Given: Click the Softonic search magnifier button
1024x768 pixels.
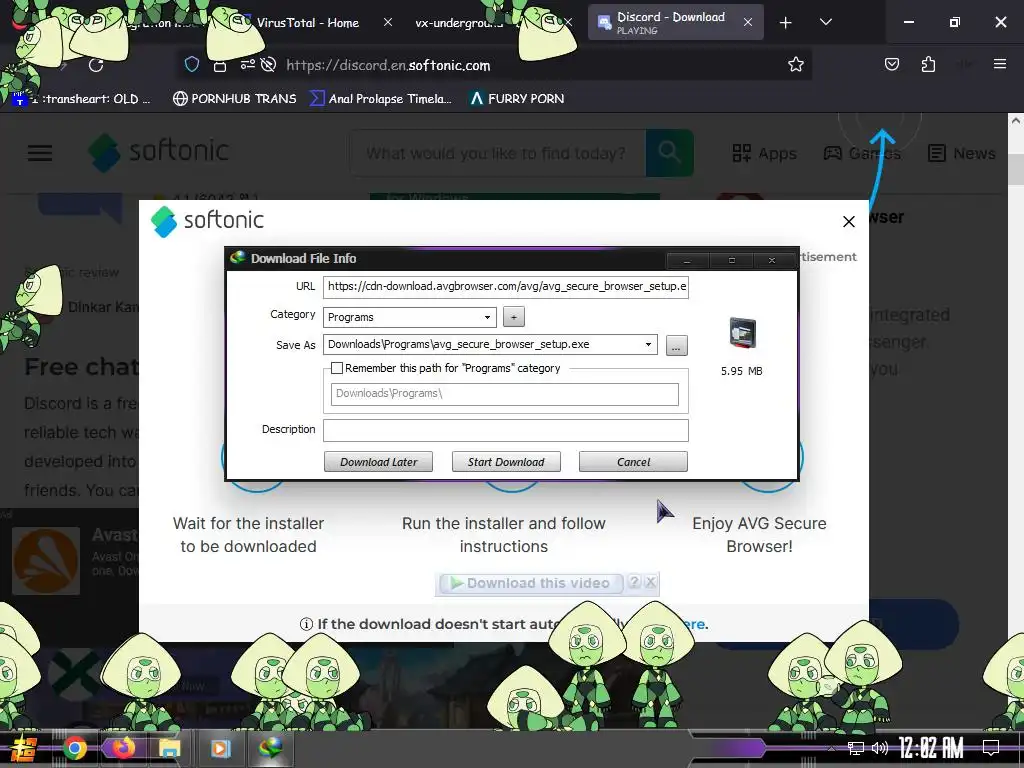Looking at the screenshot, I should point(669,153).
